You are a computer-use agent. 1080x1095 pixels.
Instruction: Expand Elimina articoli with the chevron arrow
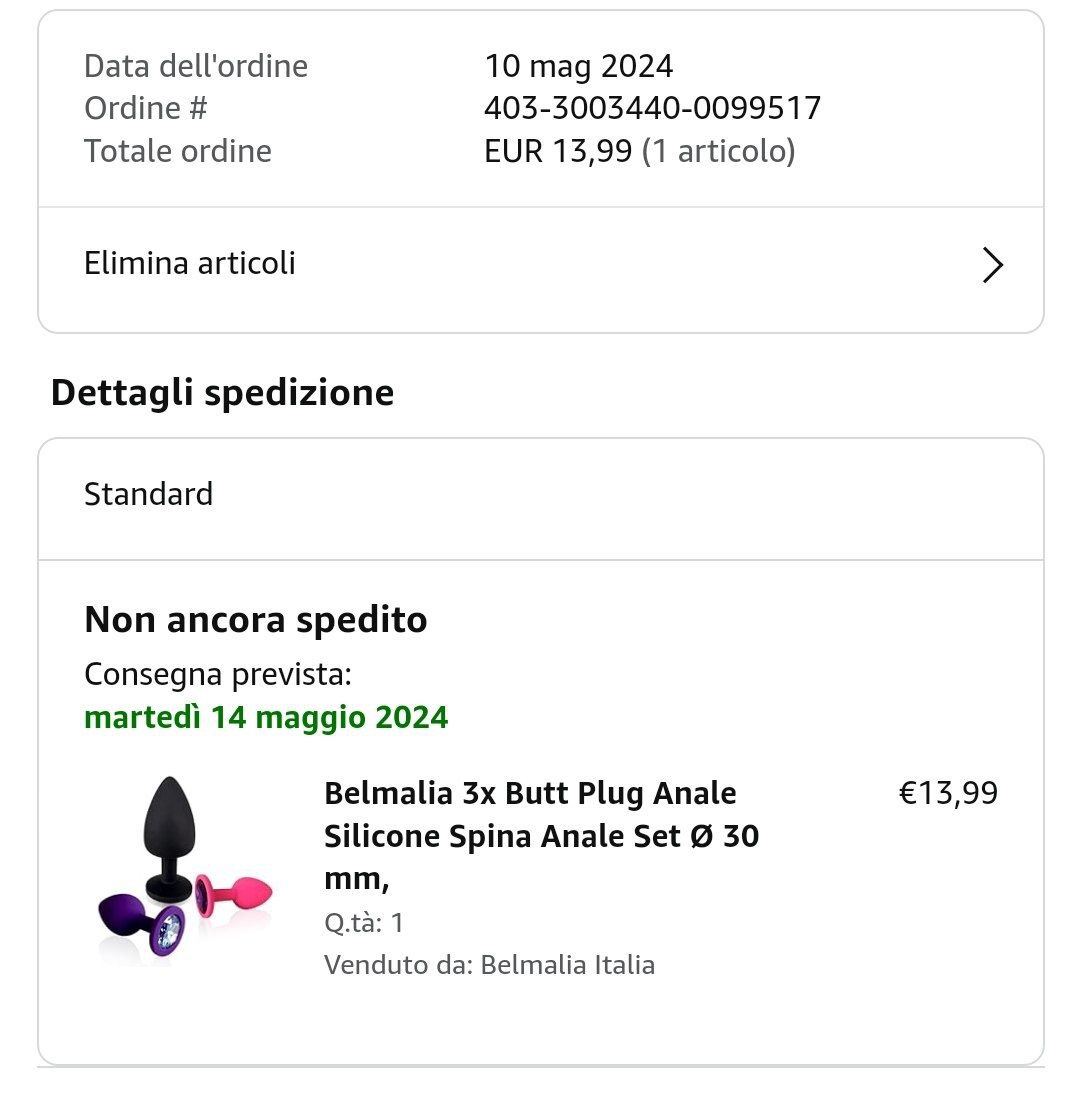pos(992,265)
